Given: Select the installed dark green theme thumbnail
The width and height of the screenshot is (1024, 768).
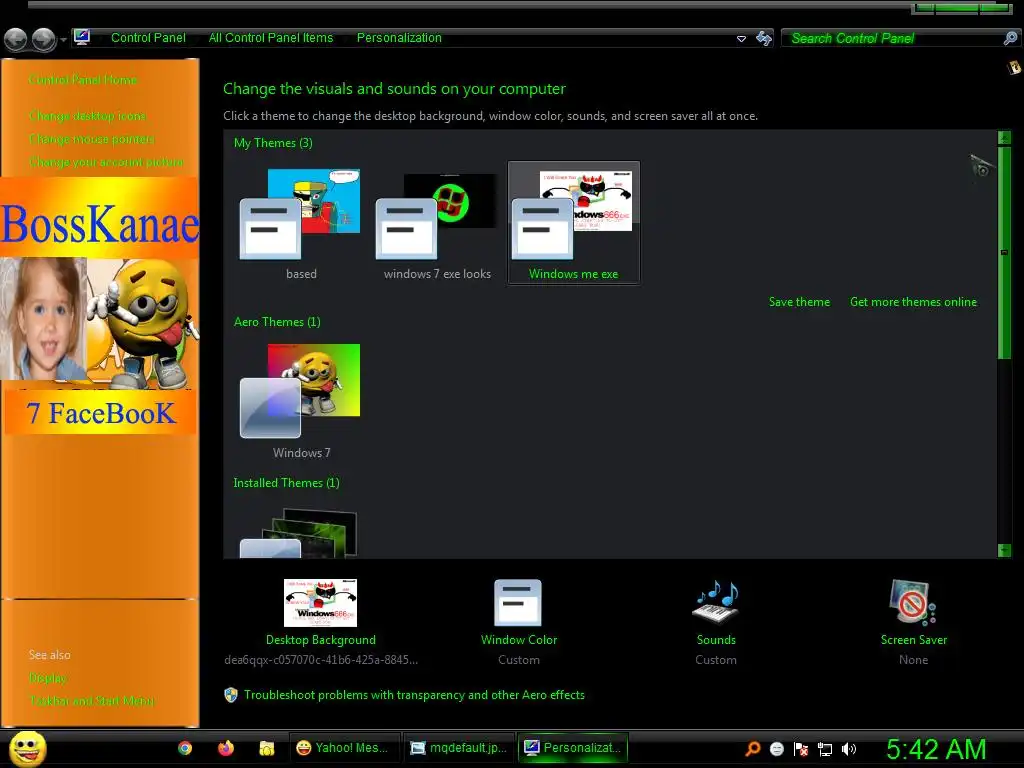Looking at the screenshot, I should click(299, 533).
